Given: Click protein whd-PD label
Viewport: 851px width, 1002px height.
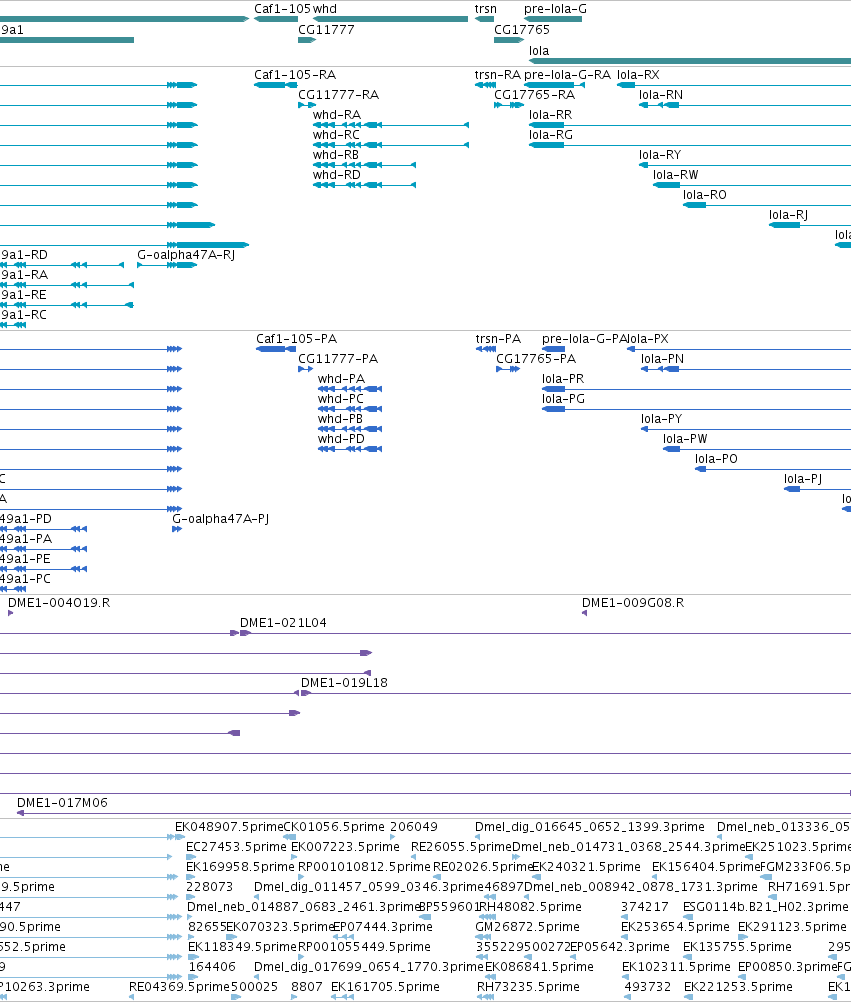Looking at the screenshot, I should (x=341, y=439).
